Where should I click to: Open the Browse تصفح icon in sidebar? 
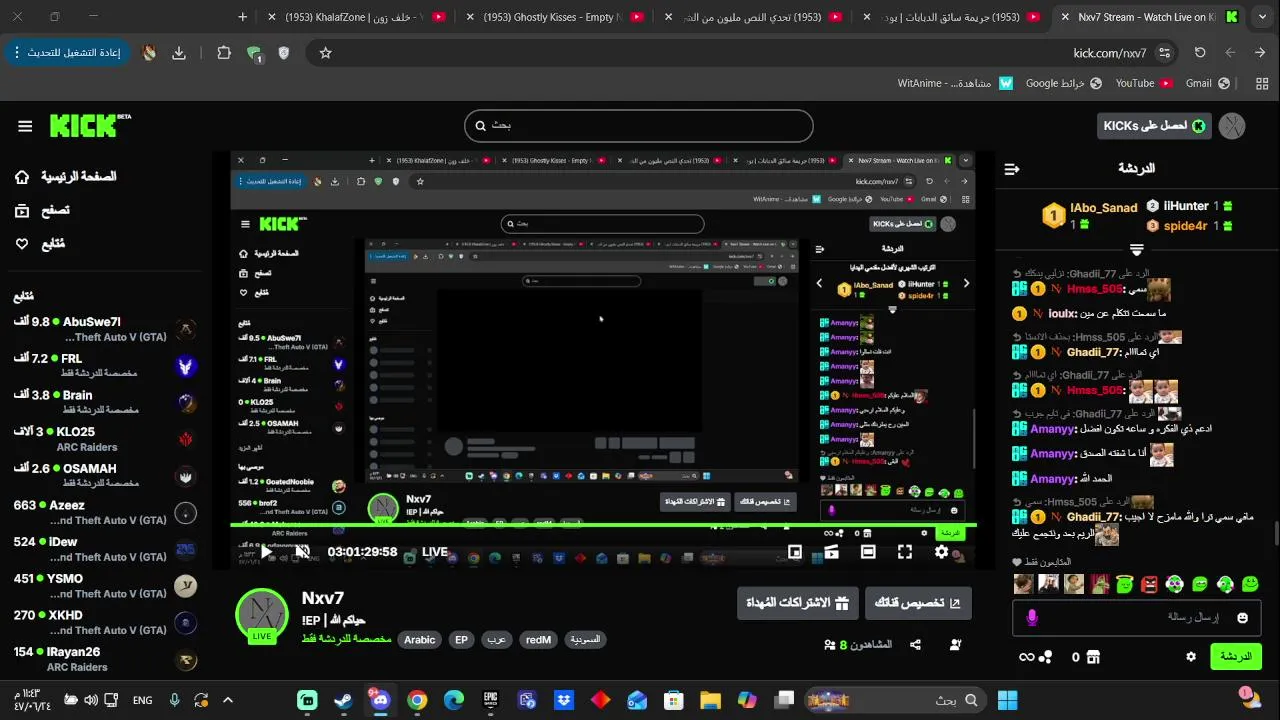point(22,211)
